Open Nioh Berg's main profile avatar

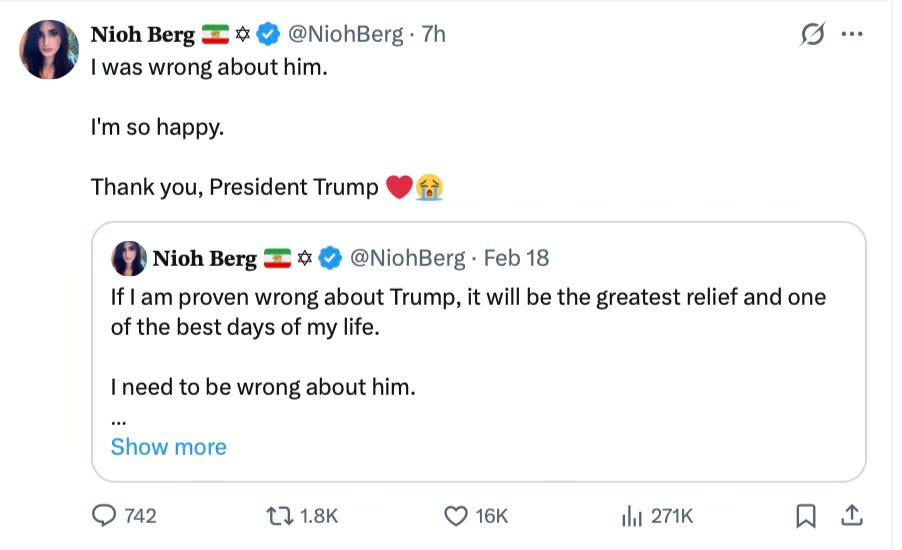(x=49, y=50)
